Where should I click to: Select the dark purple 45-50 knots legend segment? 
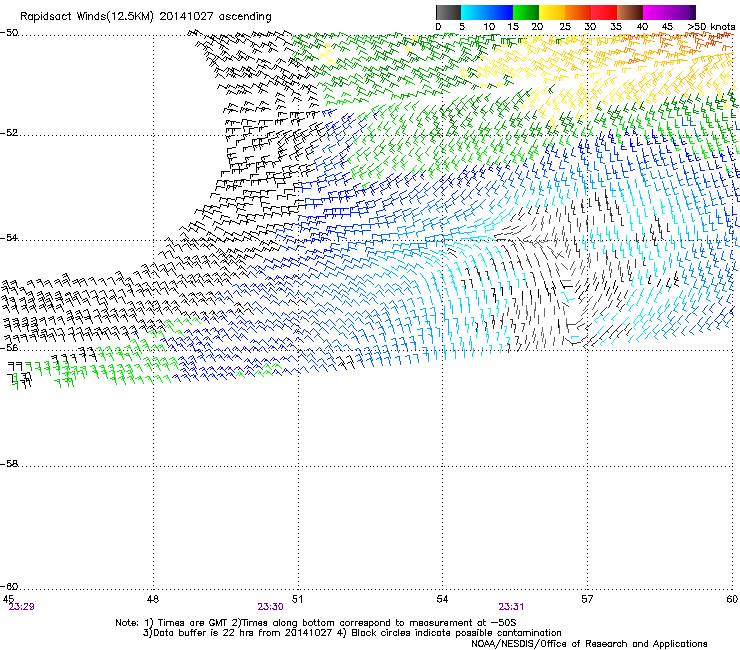682,12
